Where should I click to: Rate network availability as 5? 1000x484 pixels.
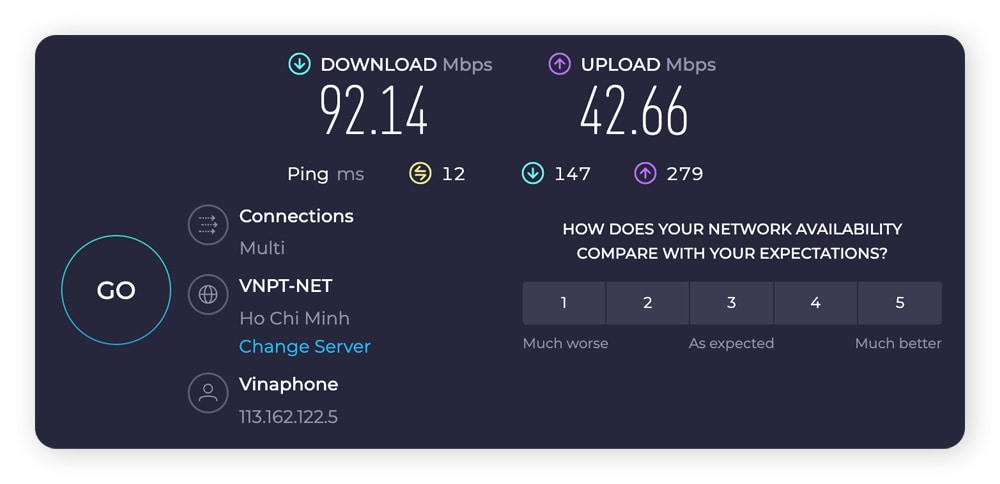coord(900,303)
